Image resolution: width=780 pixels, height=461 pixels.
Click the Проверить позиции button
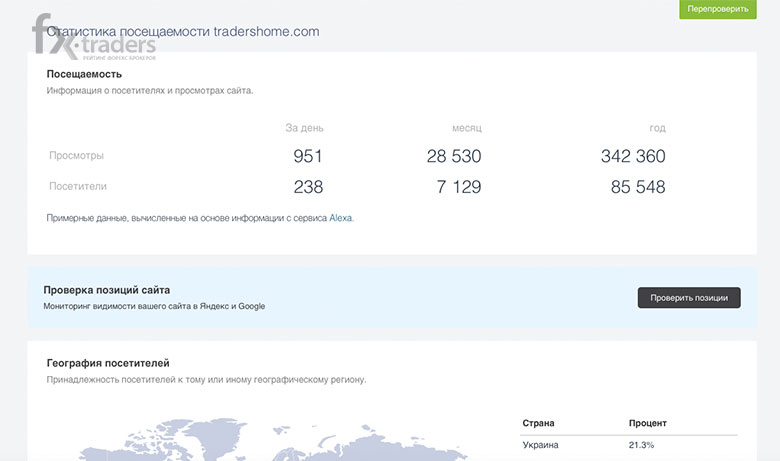tap(689, 297)
